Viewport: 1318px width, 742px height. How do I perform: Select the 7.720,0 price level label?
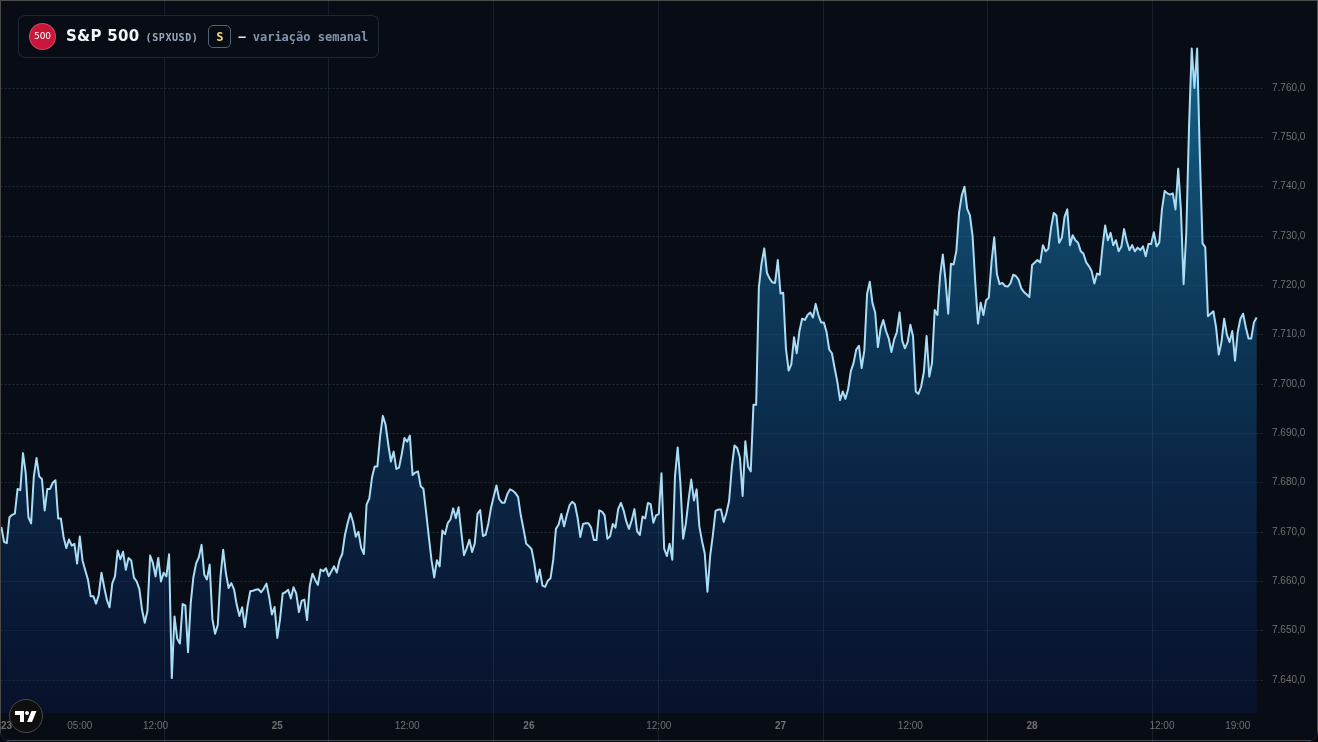(1289, 285)
